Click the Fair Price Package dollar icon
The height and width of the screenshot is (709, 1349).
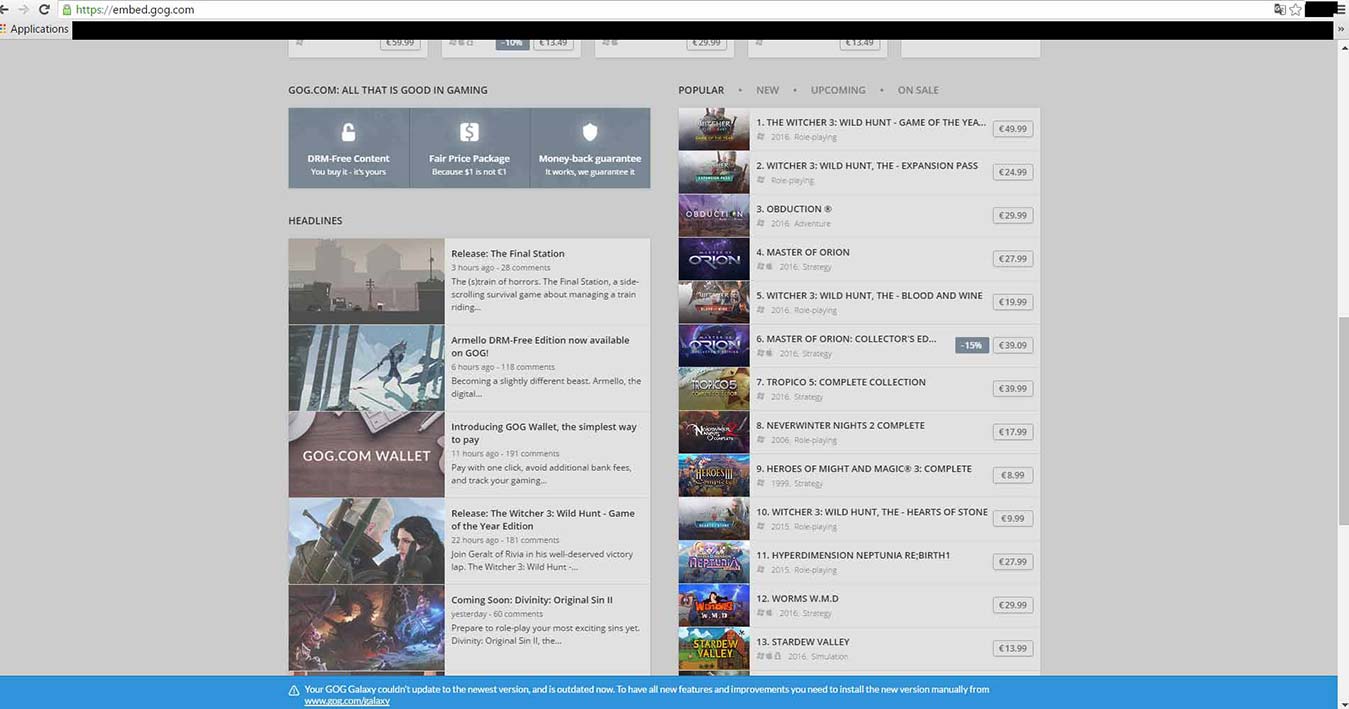pyautogui.click(x=469, y=132)
